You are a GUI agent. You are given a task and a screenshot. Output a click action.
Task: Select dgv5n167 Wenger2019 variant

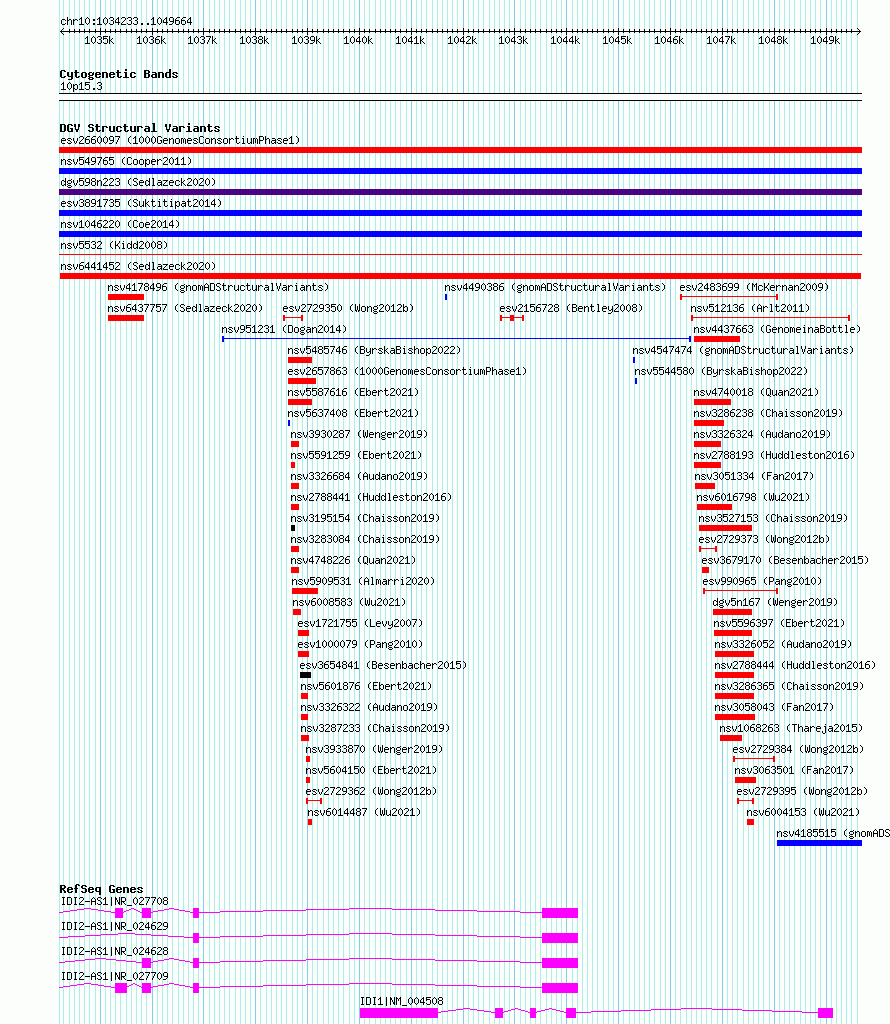tap(775, 602)
